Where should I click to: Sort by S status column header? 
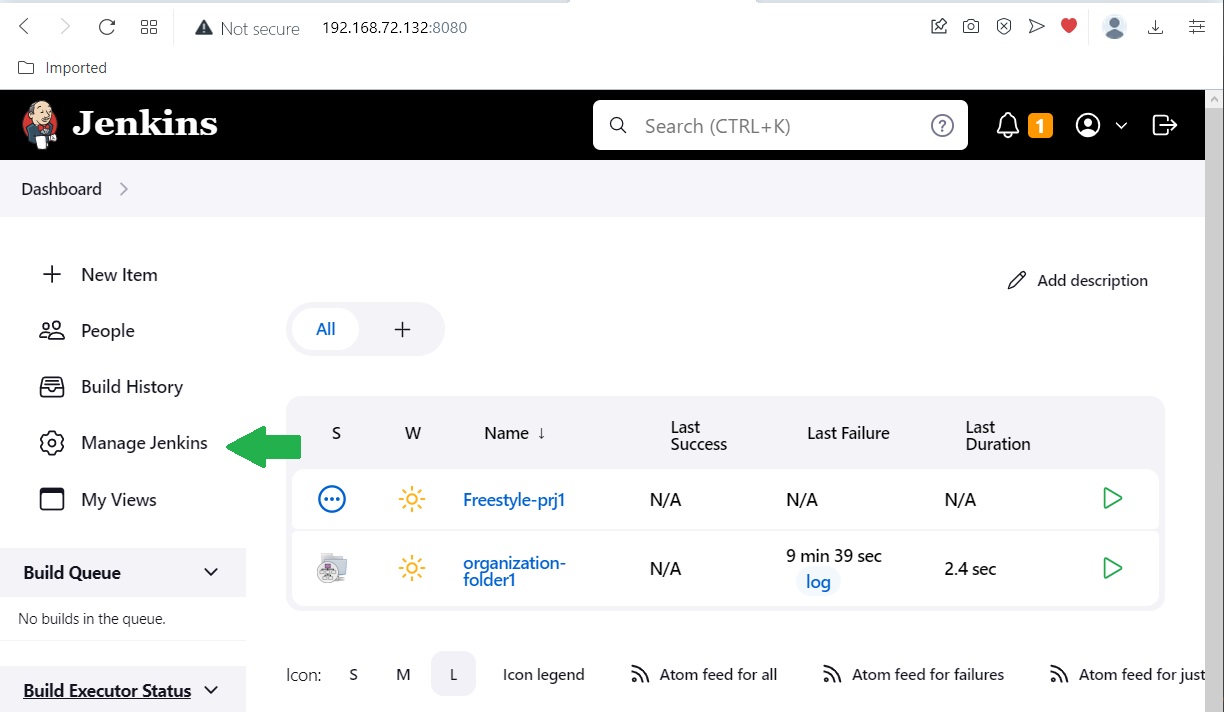tap(336, 433)
